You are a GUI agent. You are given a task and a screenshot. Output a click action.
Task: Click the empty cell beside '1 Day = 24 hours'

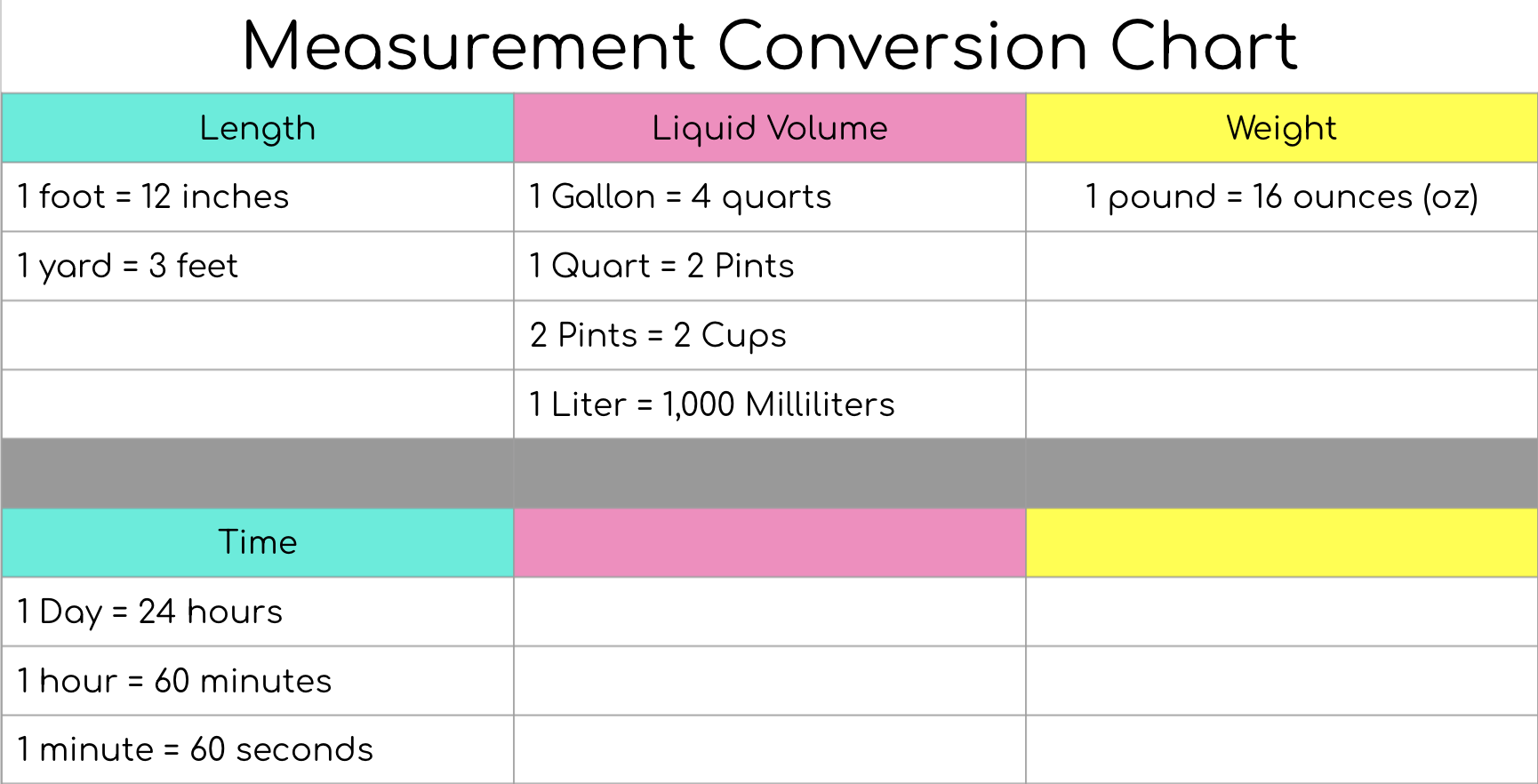(x=770, y=612)
